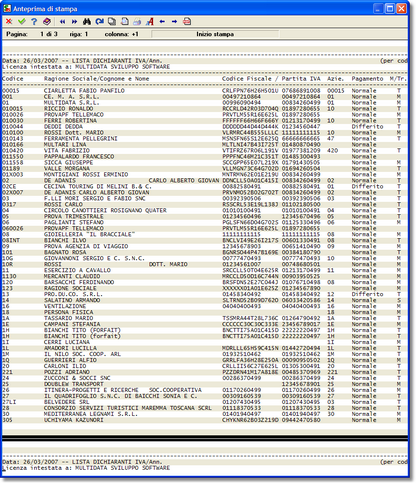
Task: Select the row 'PAGLIANTI STEFANO'
Action: [x=205, y=223]
